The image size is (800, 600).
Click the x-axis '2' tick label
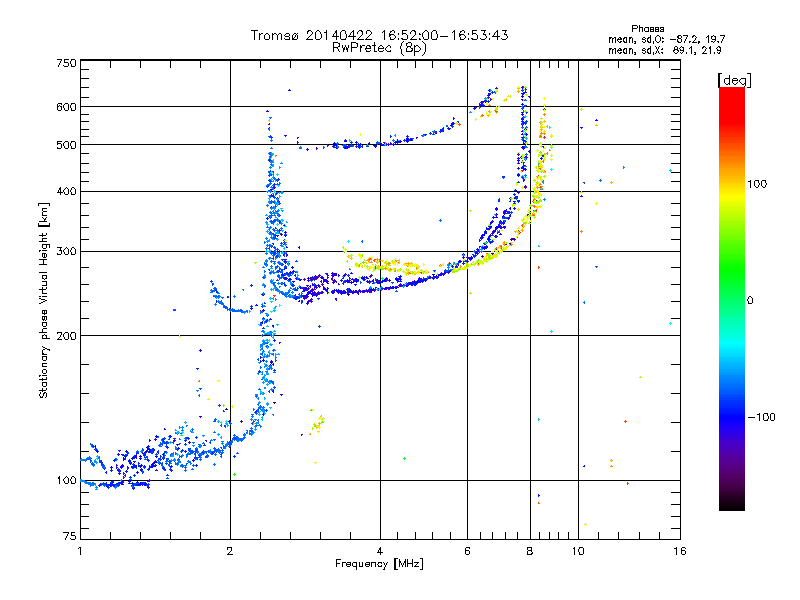click(230, 551)
